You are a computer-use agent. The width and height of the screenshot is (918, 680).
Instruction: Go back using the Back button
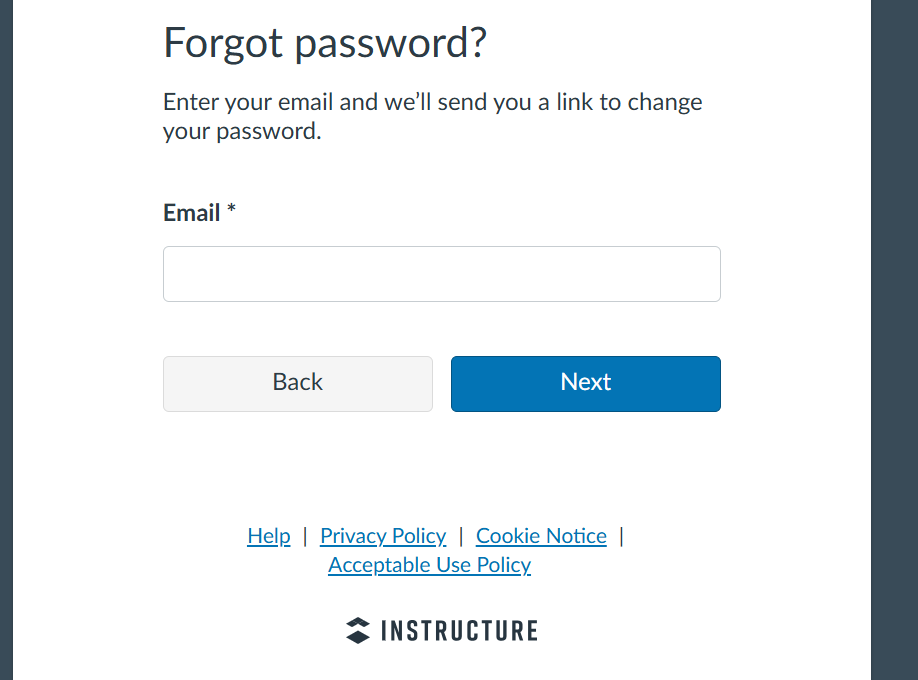pos(298,384)
